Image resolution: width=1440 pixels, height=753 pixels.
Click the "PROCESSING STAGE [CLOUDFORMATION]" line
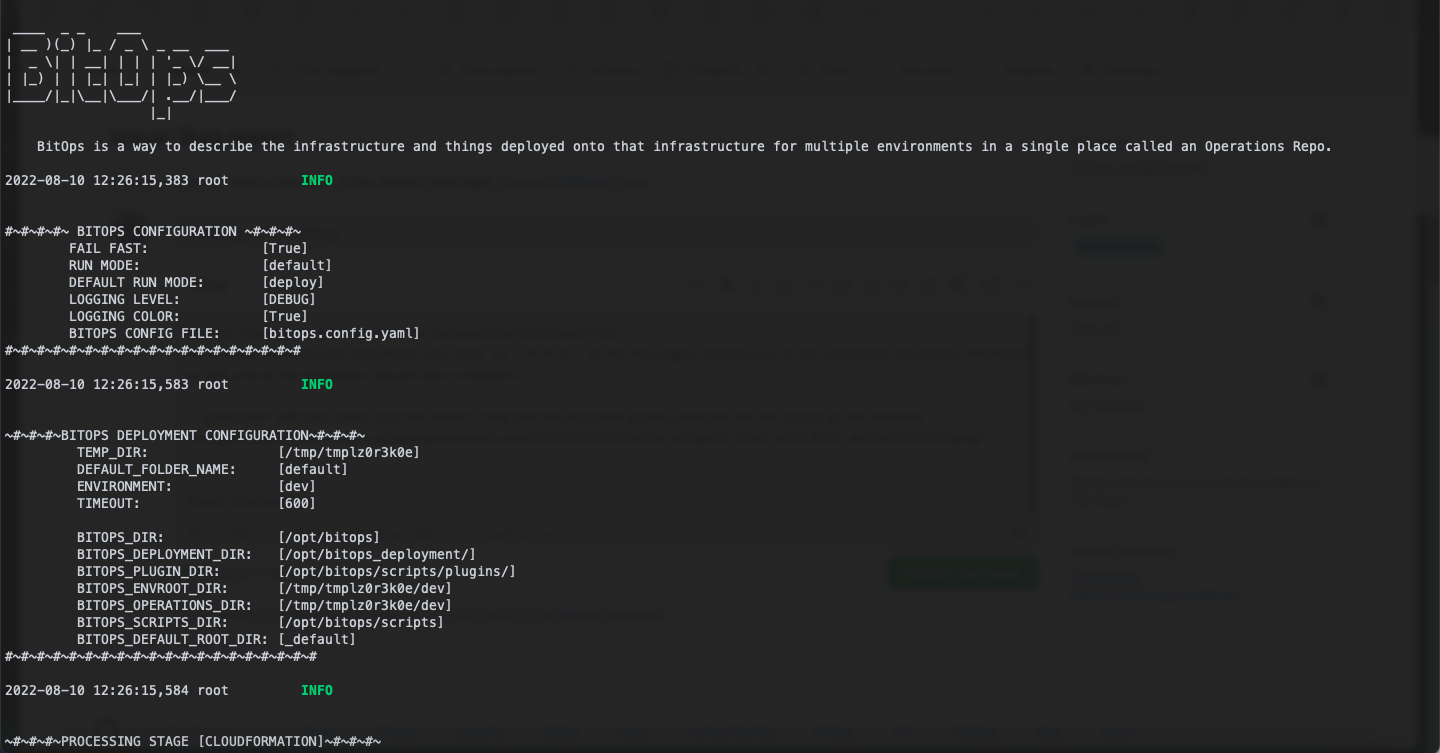(x=193, y=741)
